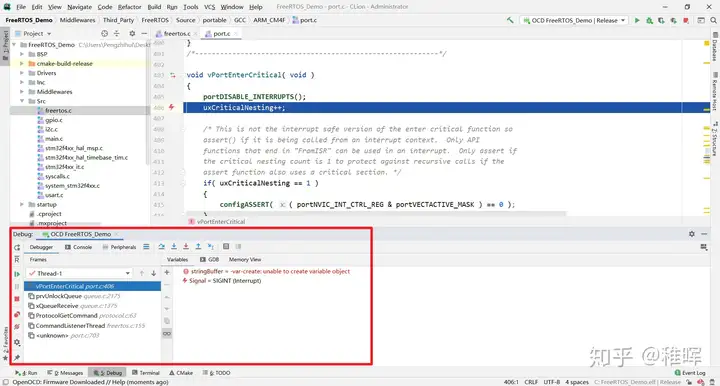Image resolution: width=720 pixels, height=386 pixels.
Task: Open project panel settings gear
Action: 132,34
